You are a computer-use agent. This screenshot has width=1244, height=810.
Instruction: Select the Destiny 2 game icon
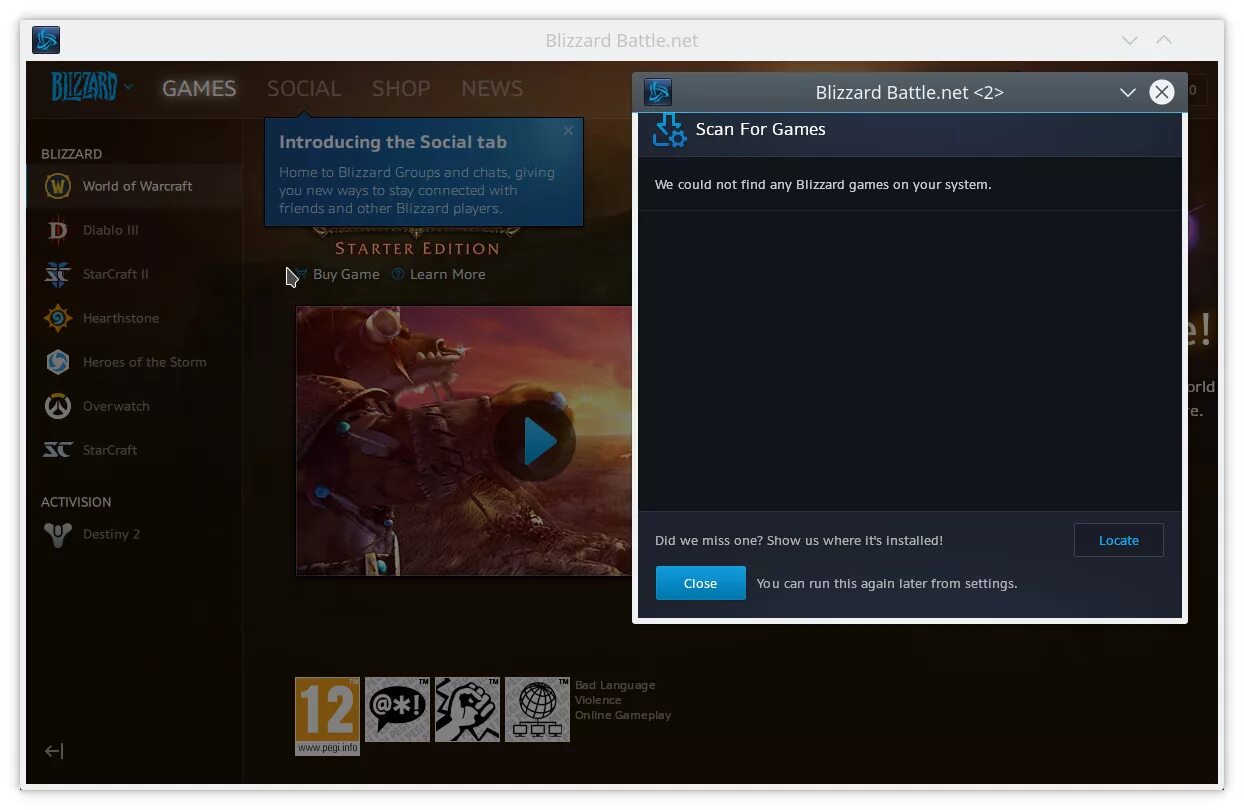58,534
